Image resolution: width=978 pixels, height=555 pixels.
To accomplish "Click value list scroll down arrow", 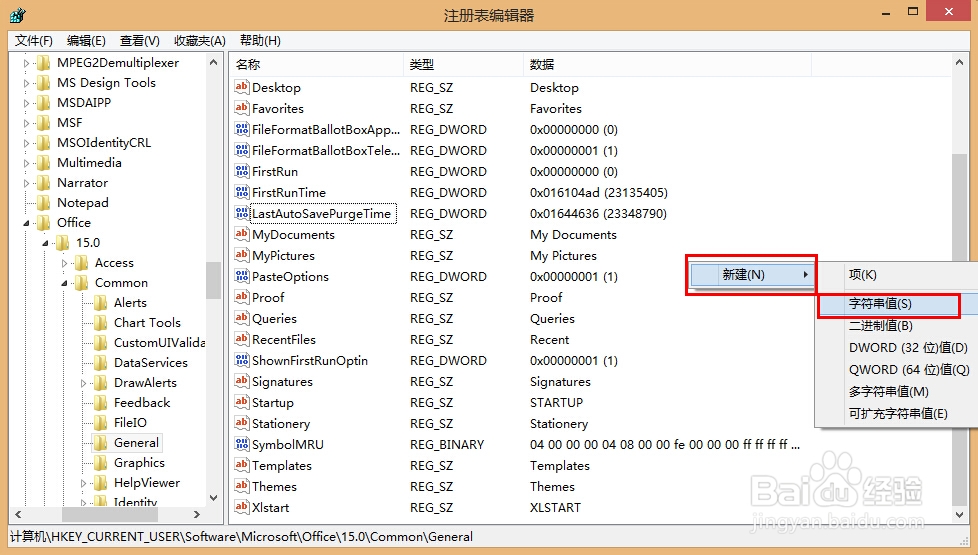I will [x=959, y=515].
